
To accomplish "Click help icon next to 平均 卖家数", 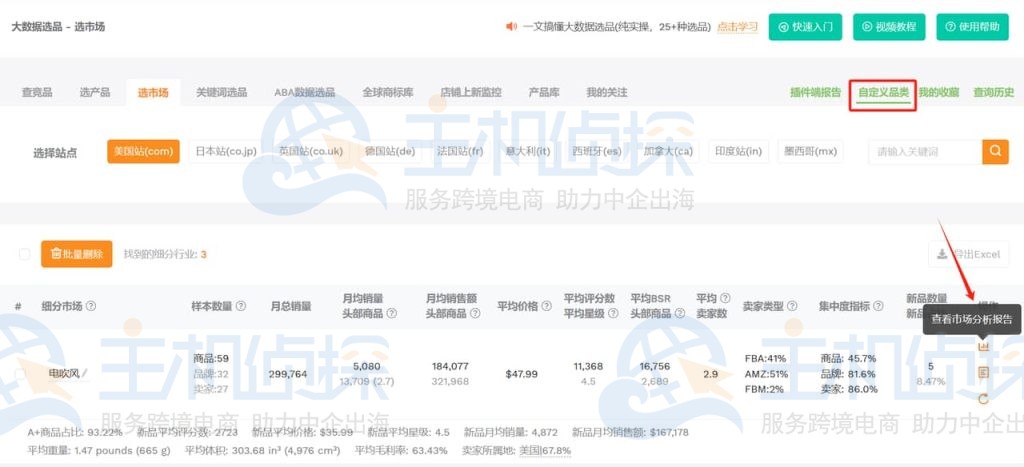I will [x=725, y=298].
